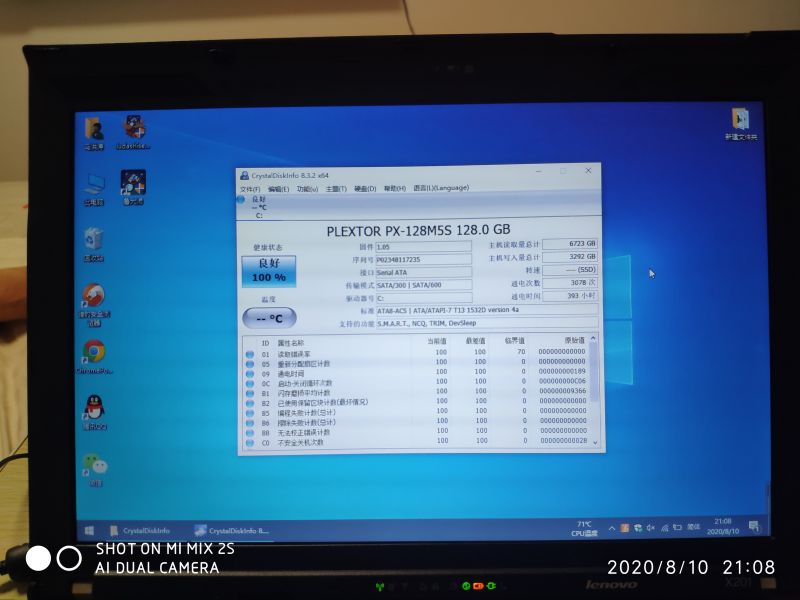Screen dimensions: 800x600
Task: Click the supported features field S.M.A.R.T., NCQ, TRIM
Action: [x=487, y=323]
